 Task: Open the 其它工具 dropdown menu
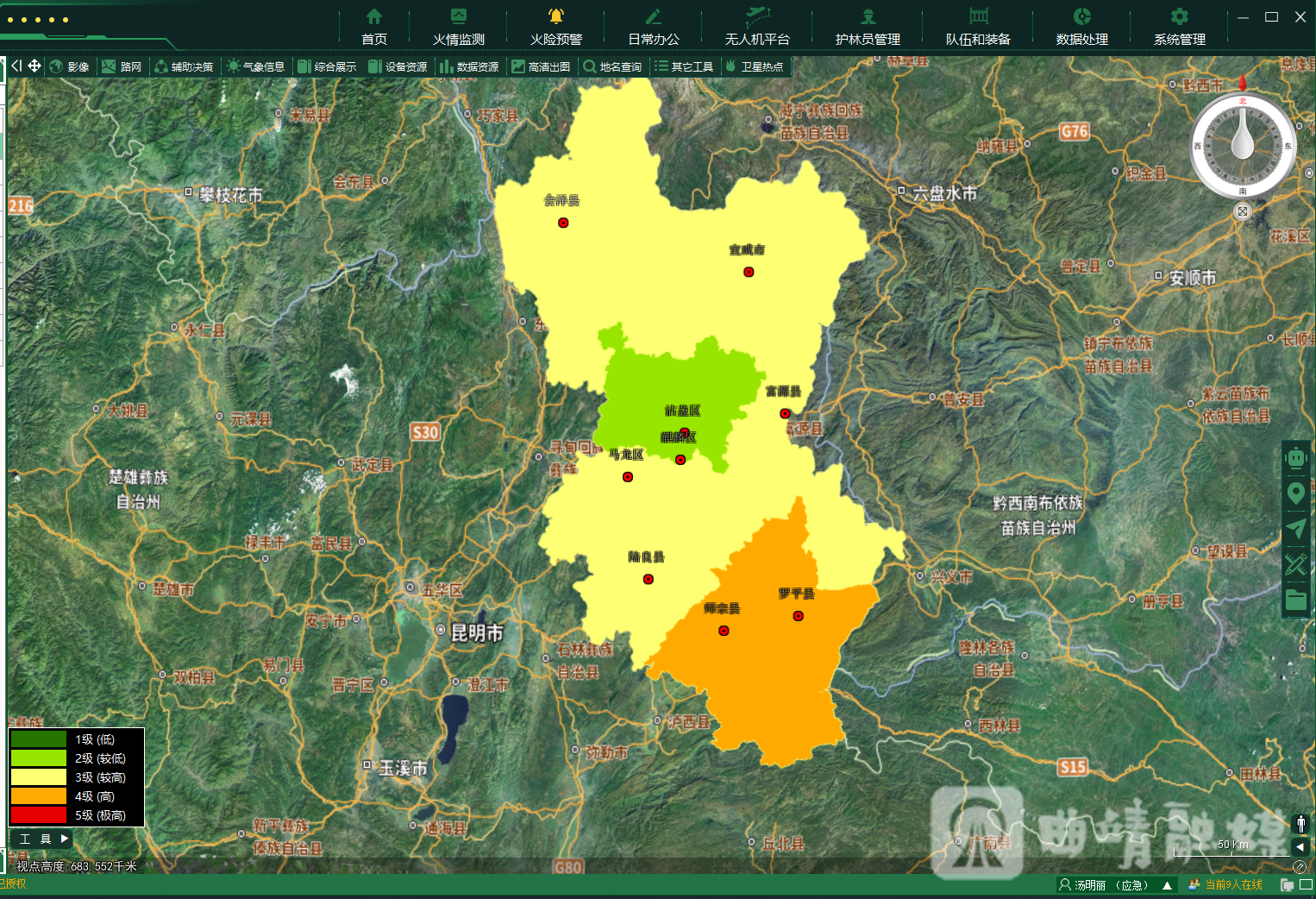click(x=684, y=66)
